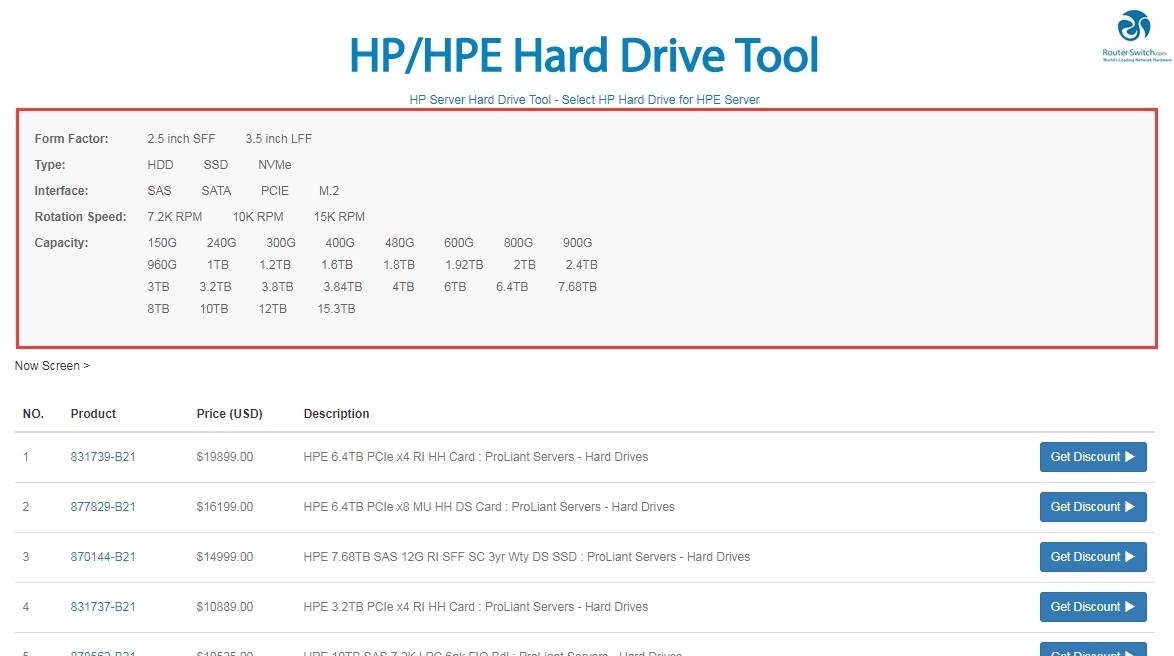This screenshot has width=1174, height=656.
Task: Open product 870144-B21 link
Action: 103,557
